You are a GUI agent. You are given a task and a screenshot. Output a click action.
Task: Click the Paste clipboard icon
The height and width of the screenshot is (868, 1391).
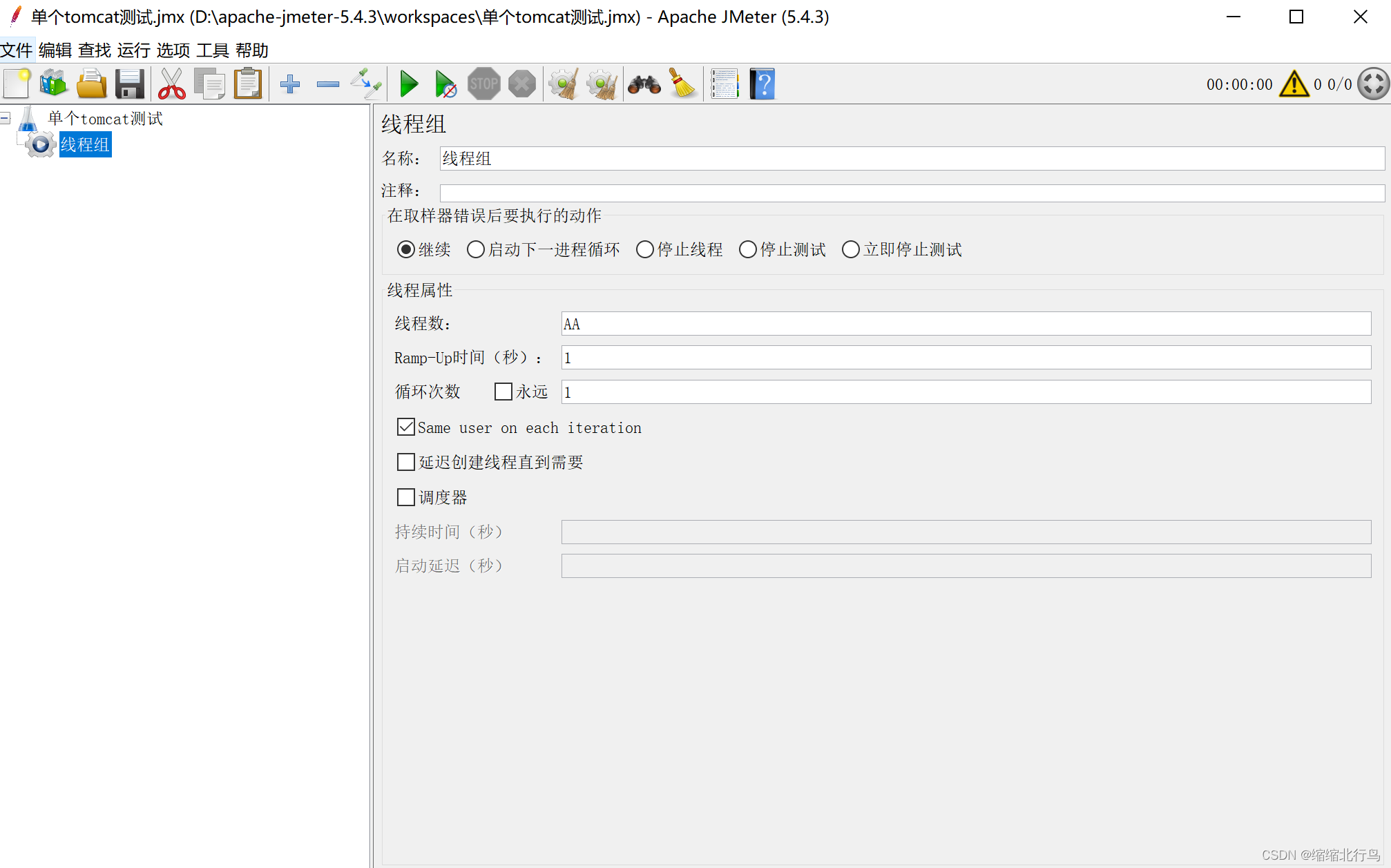pyautogui.click(x=248, y=84)
